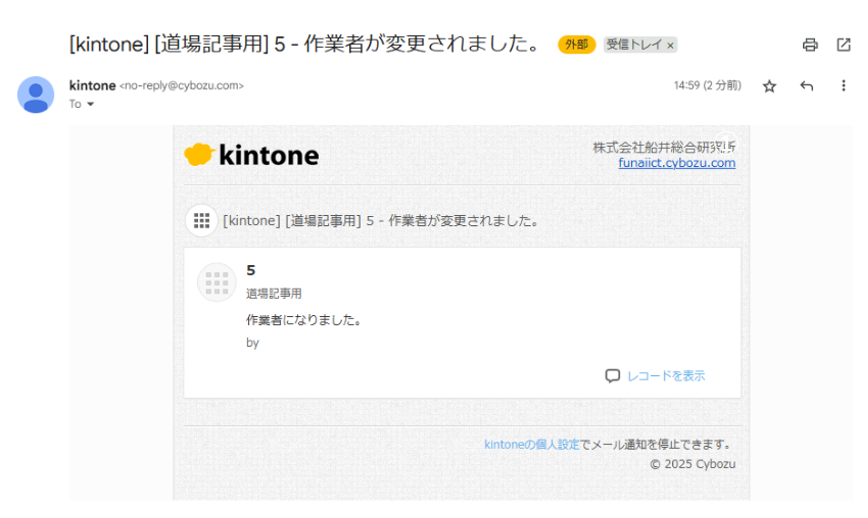868x518 pixels.
Task: Star this kintone email
Action: [x=769, y=86]
